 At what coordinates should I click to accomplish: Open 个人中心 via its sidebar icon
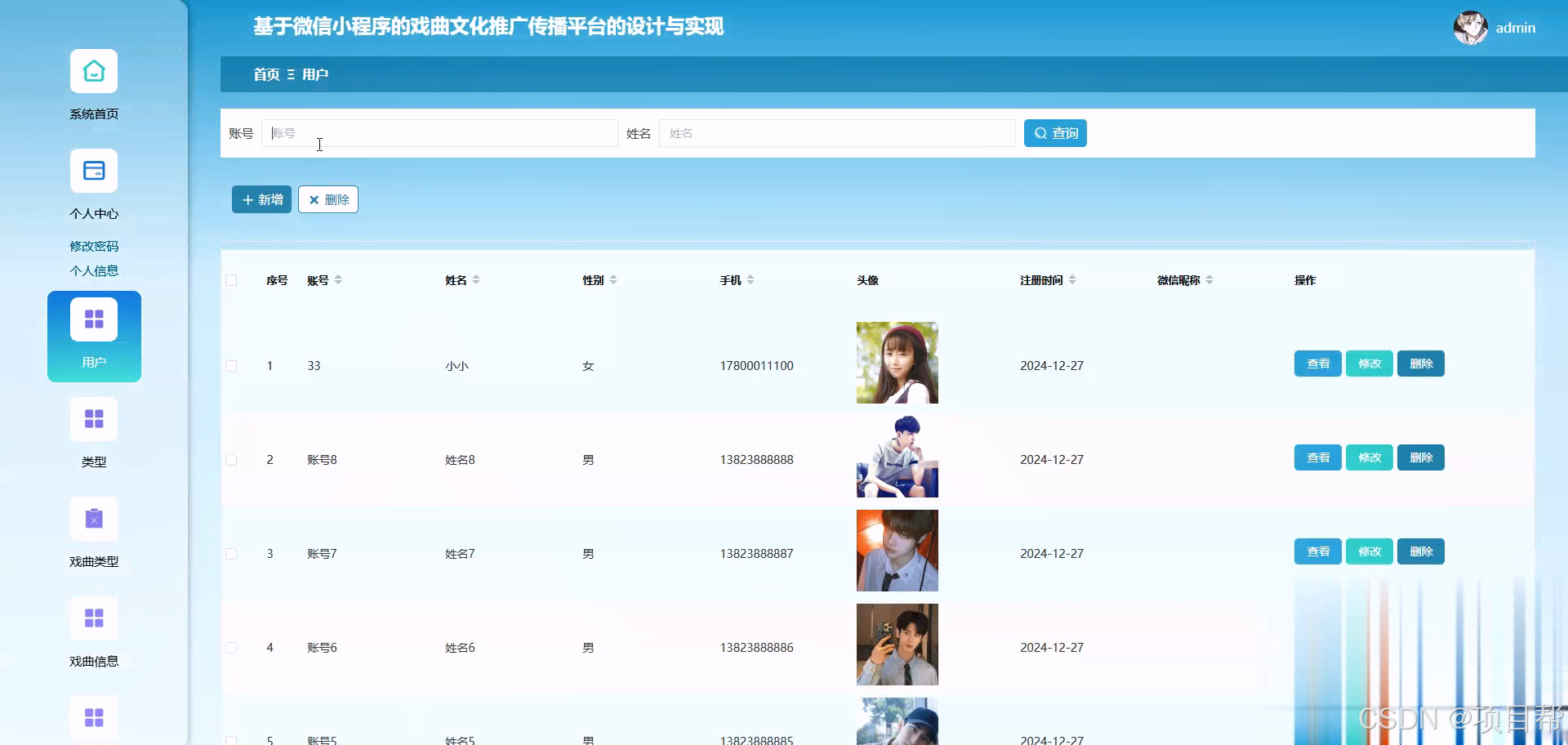(93, 171)
